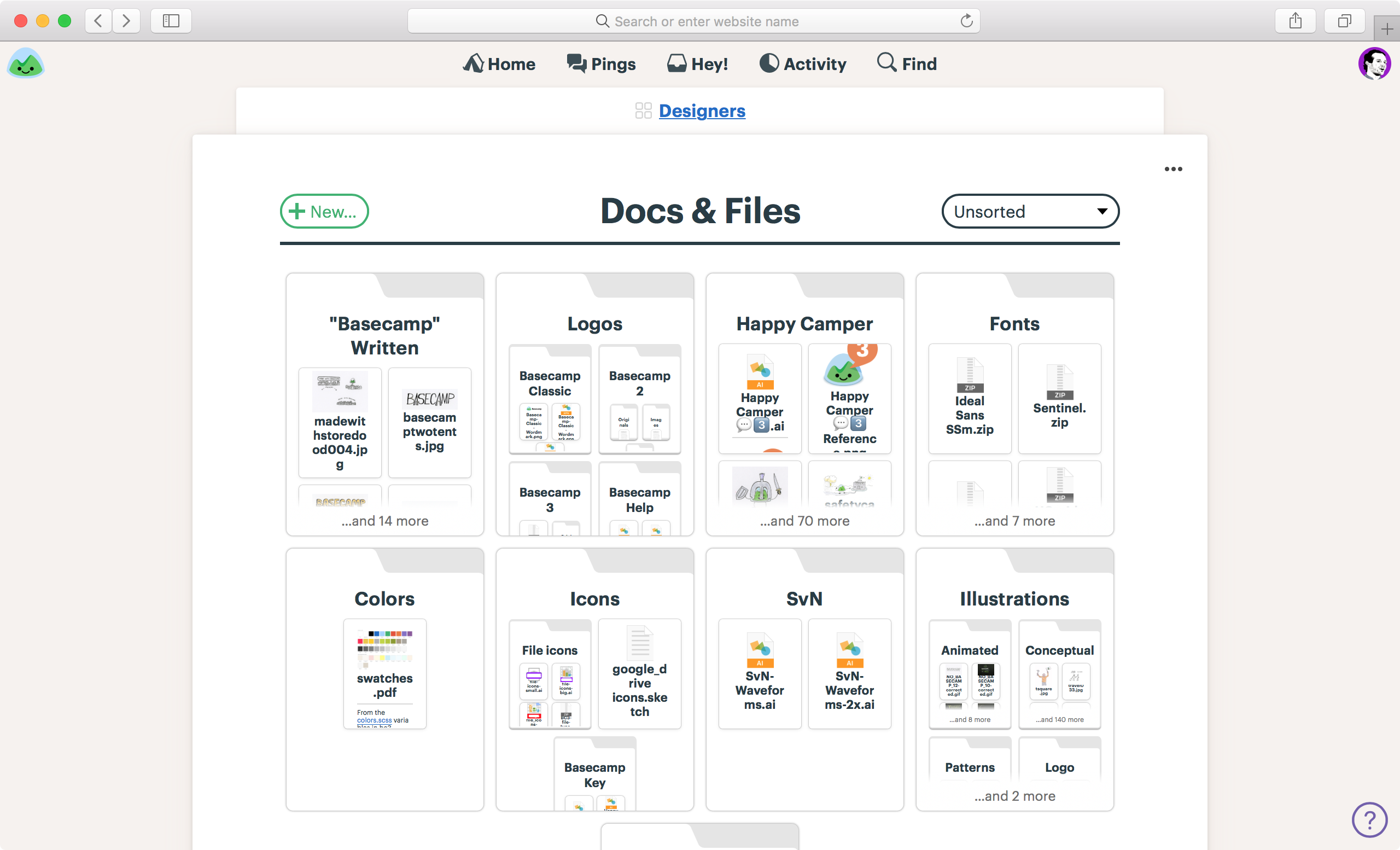
Task: Open the Activity page
Action: click(803, 63)
